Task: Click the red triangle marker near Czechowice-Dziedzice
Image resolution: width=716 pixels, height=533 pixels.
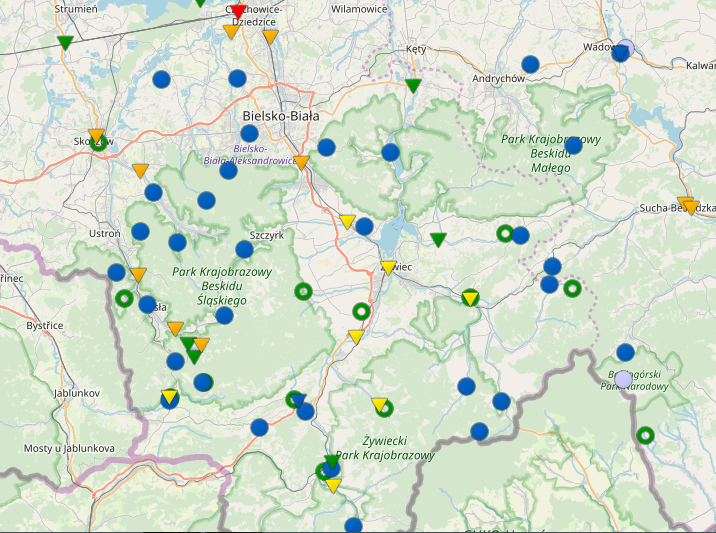Action: click(238, 11)
